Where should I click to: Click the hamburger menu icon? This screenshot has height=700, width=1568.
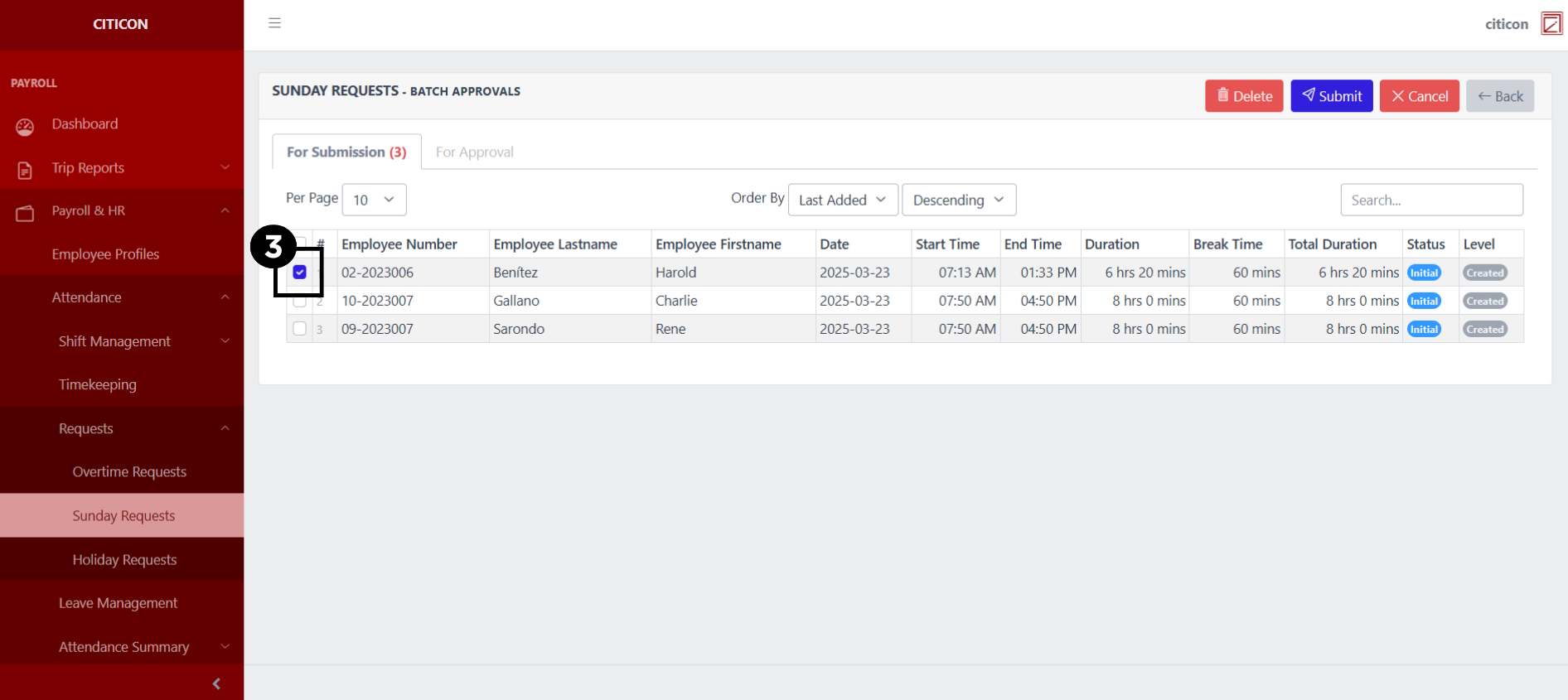(274, 23)
